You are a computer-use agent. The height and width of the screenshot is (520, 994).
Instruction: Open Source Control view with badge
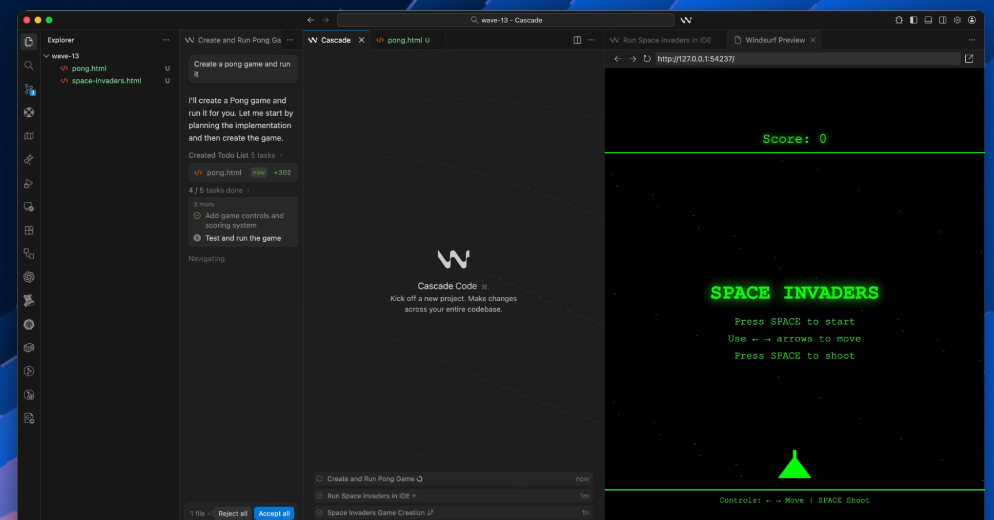click(x=29, y=89)
